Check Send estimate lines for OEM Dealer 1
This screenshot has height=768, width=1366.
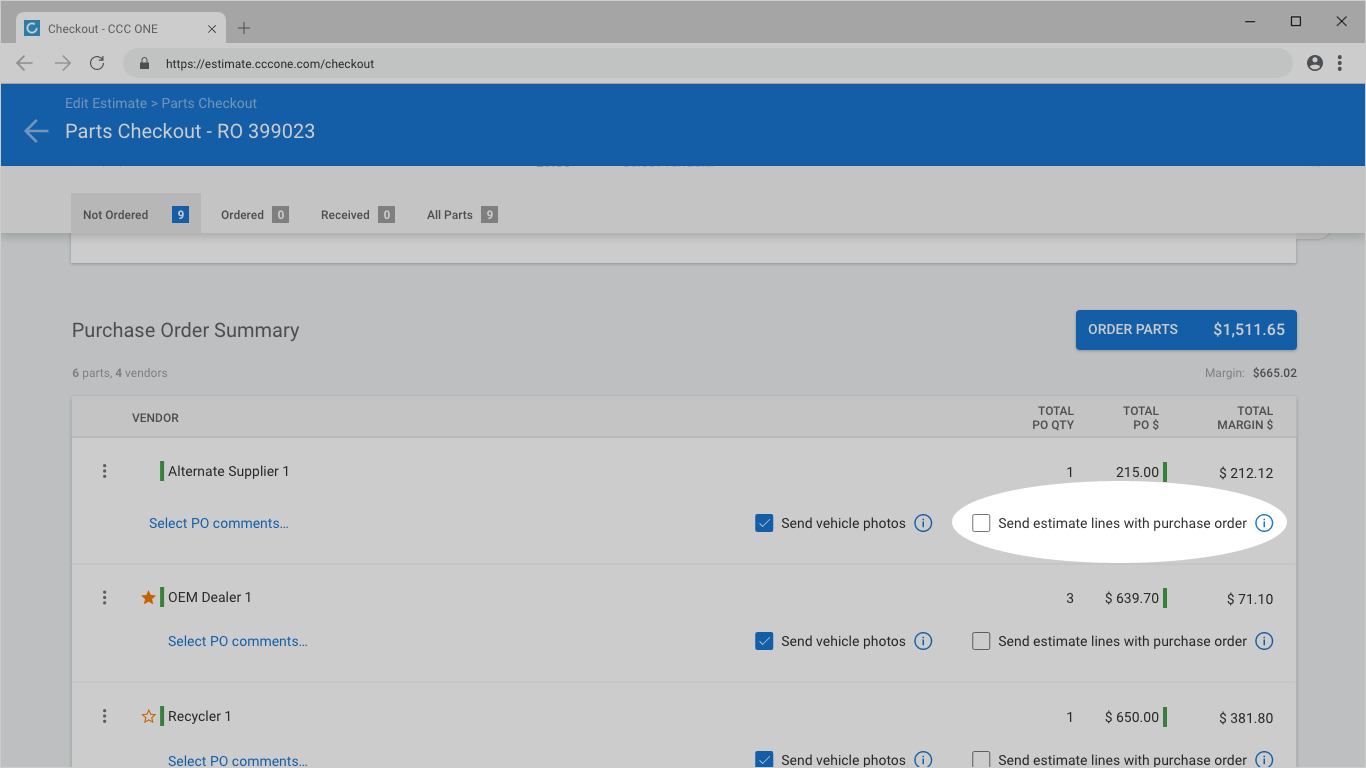coord(981,641)
